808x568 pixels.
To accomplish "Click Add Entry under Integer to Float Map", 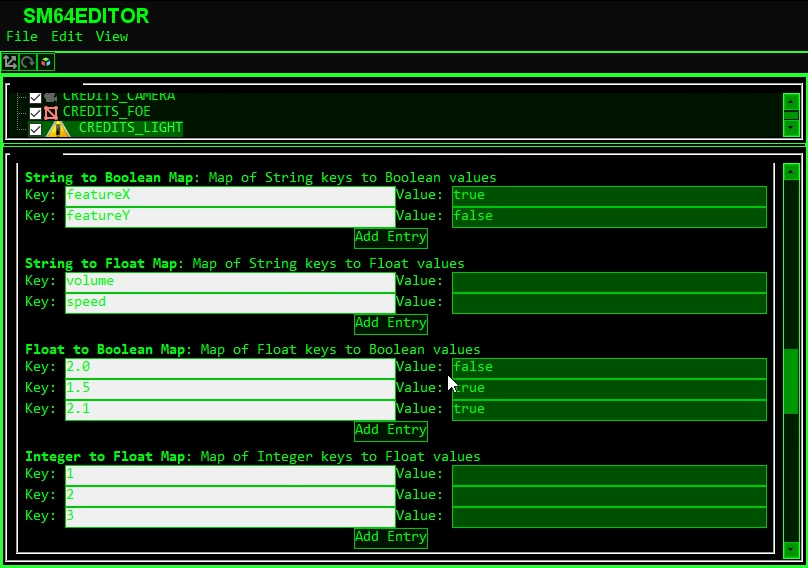I will tap(391, 537).
